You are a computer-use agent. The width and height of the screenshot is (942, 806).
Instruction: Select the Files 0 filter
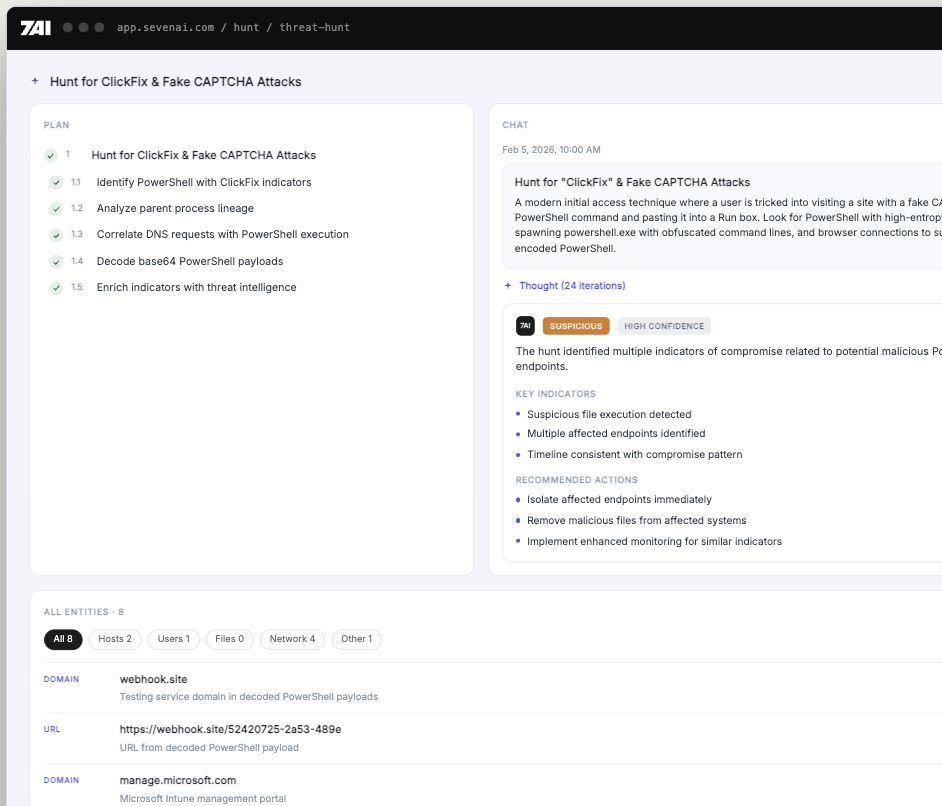(229, 639)
